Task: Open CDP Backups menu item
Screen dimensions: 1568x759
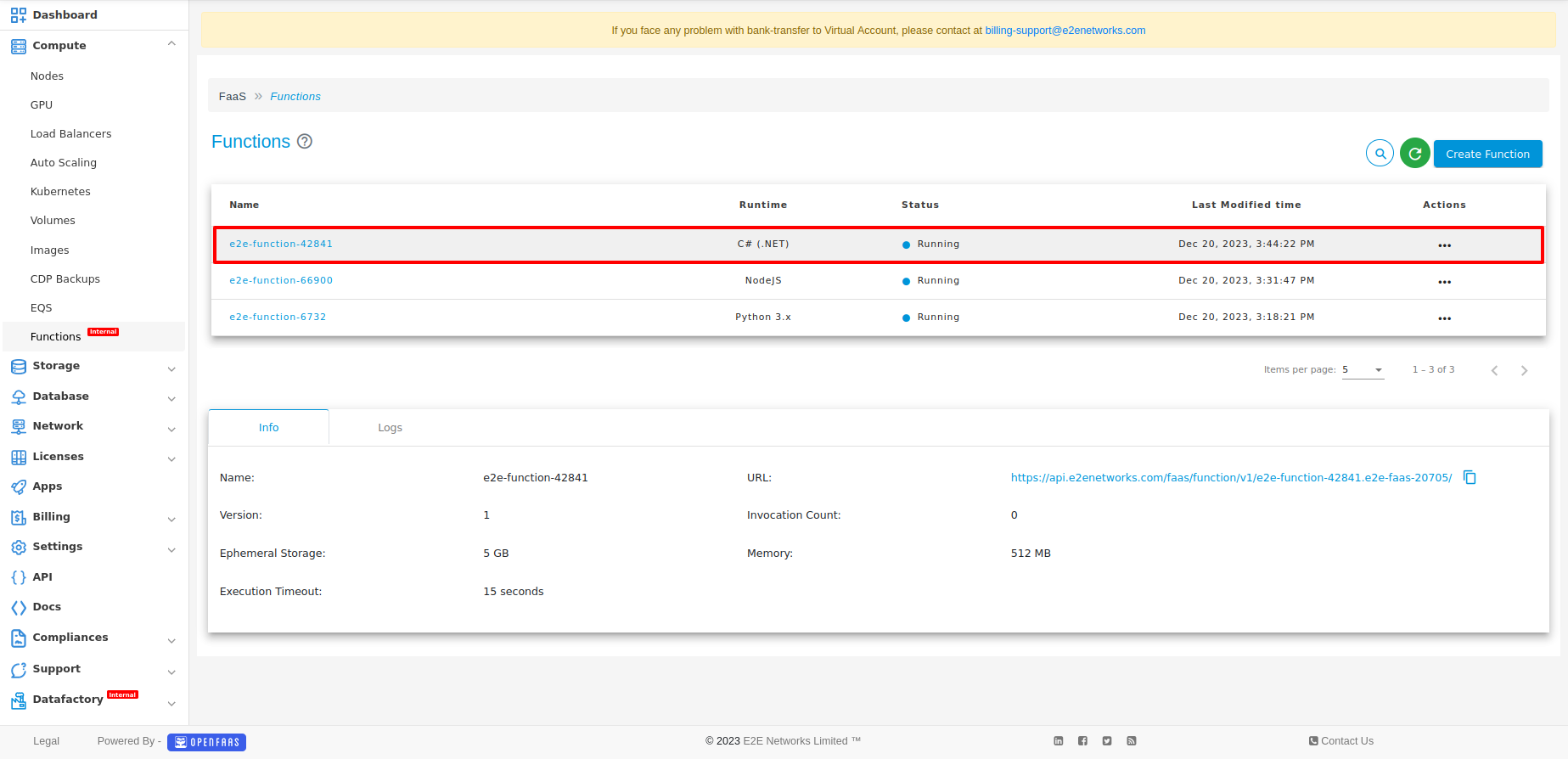Action: 65,279
